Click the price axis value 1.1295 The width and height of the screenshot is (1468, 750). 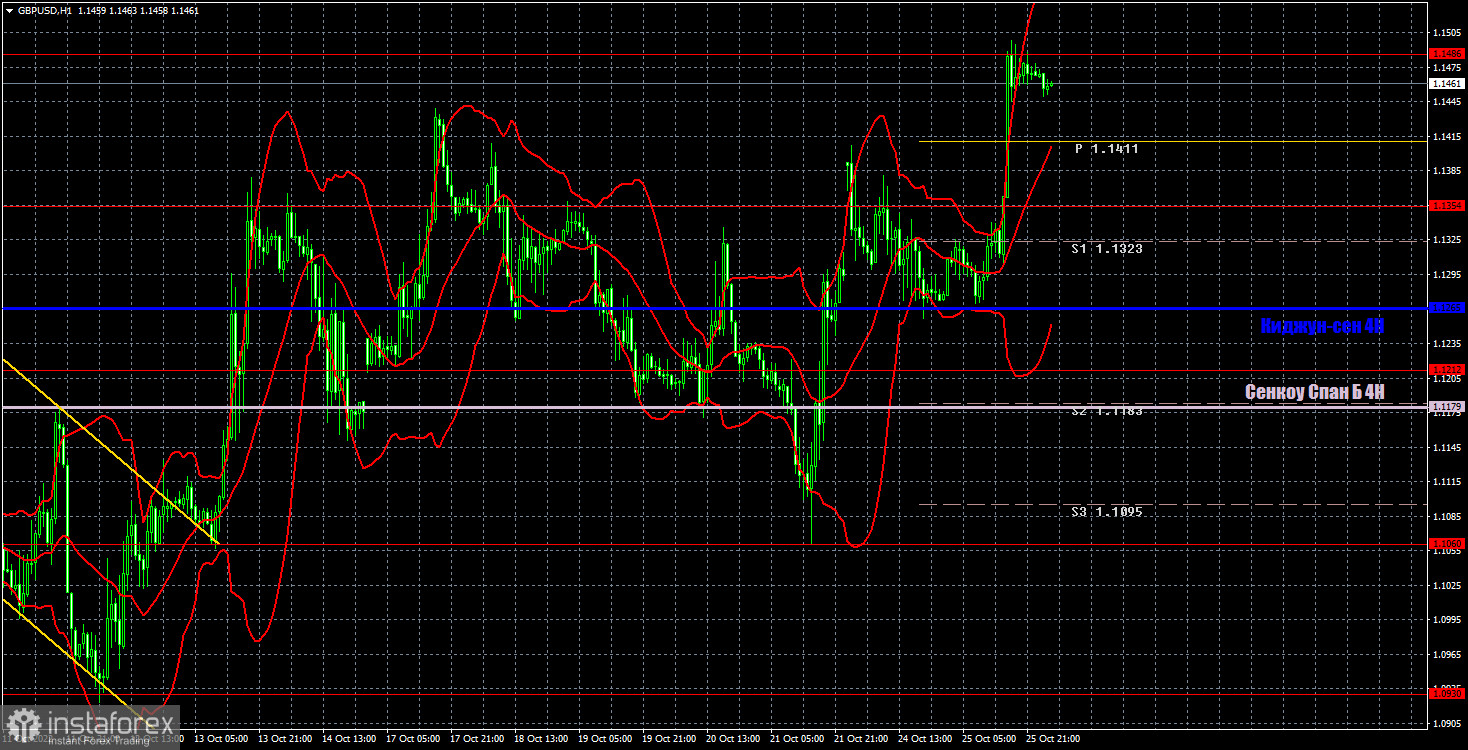(1447, 274)
